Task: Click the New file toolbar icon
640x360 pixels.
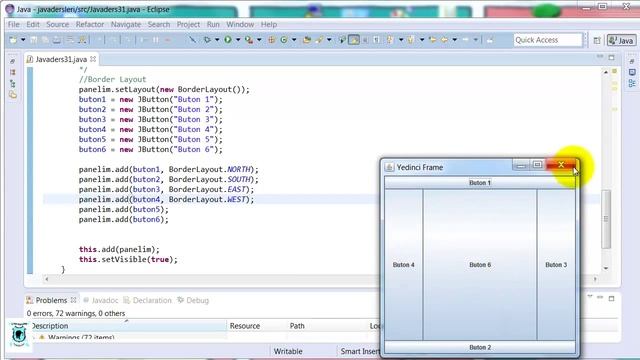Action: [x=13, y=40]
